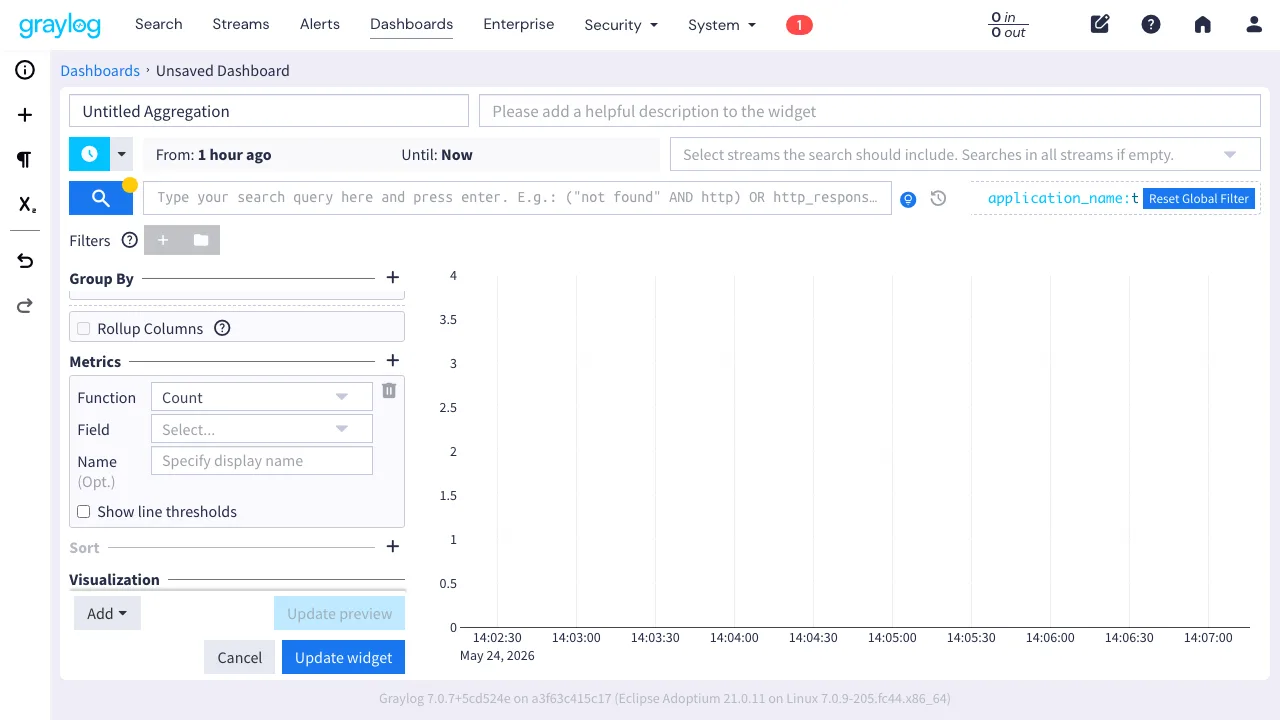Delete the Count metric with trash icon
The width and height of the screenshot is (1280, 720).
coord(389,391)
